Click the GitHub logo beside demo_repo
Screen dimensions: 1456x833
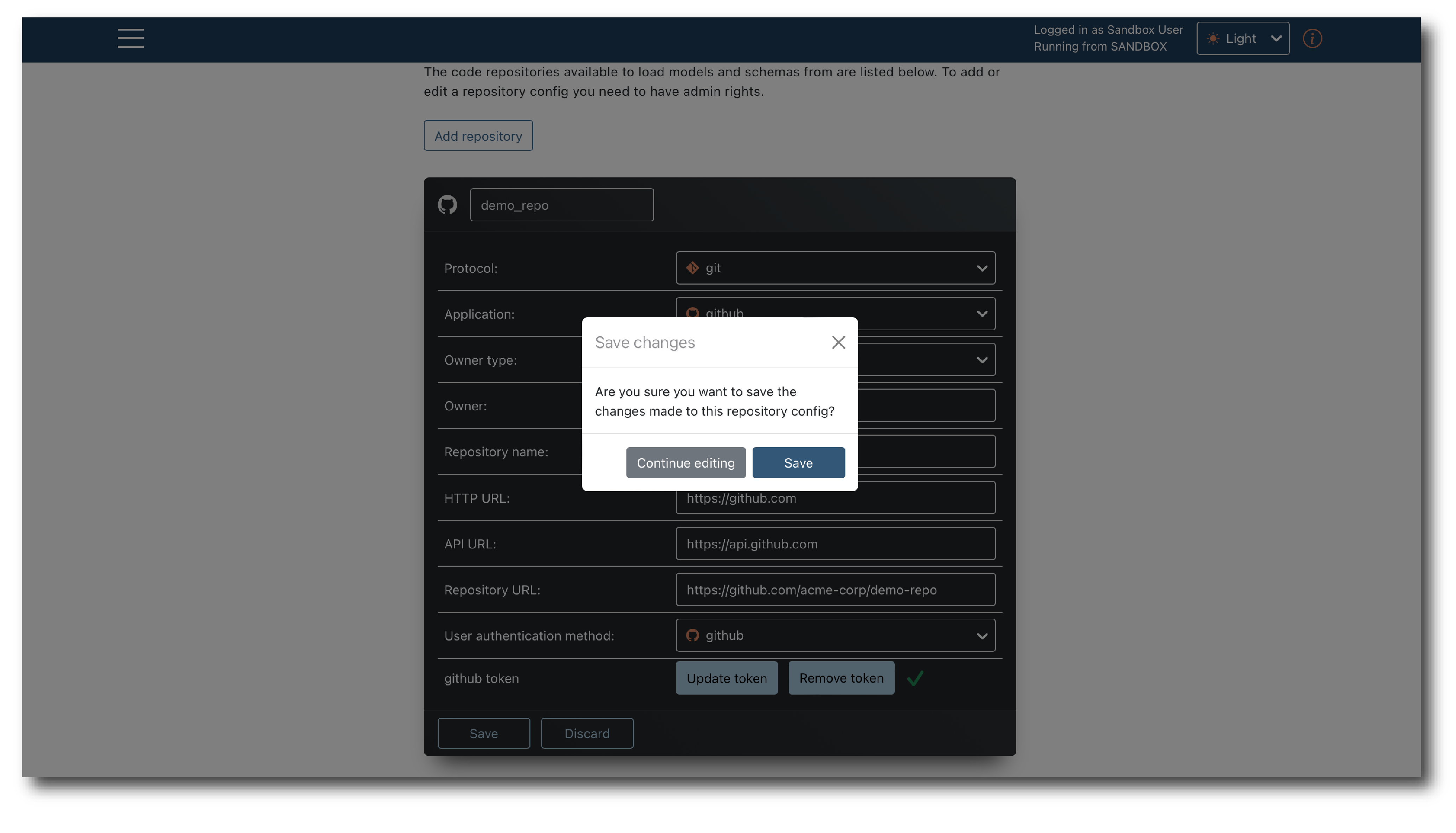pyautogui.click(x=447, y=205)
